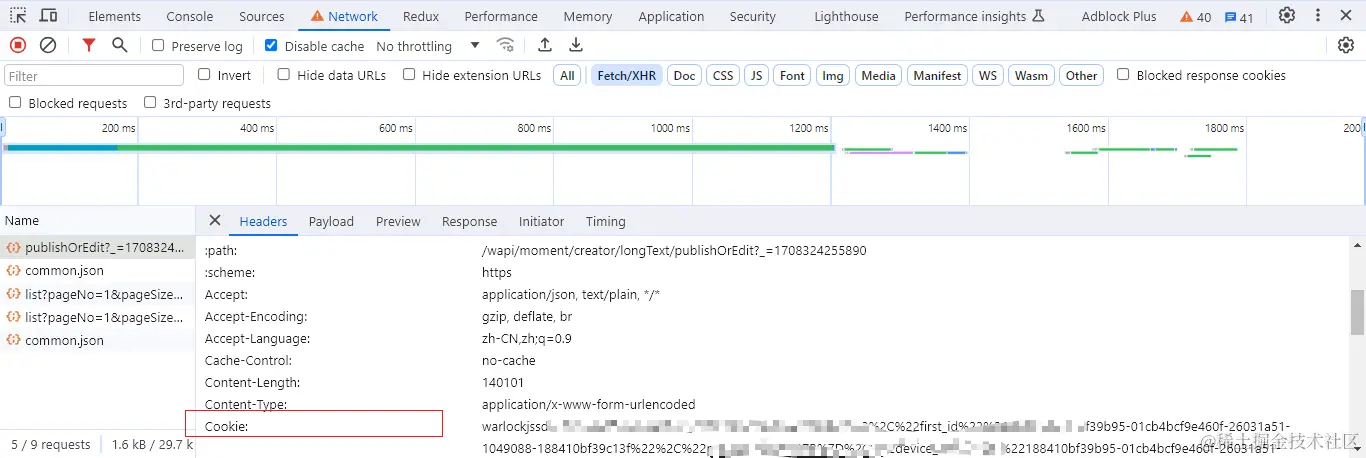Open the Lighthouse panel tab
Screen dimensions: 1366x458
tap(846, 16)
